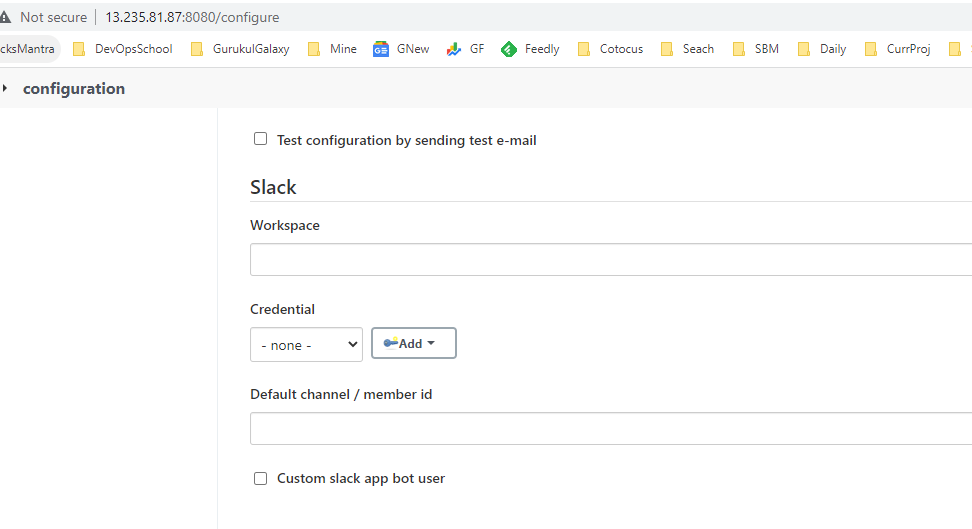Open the GNew bookmark icon
Screen dimensions: 972x529
(381, 49)
